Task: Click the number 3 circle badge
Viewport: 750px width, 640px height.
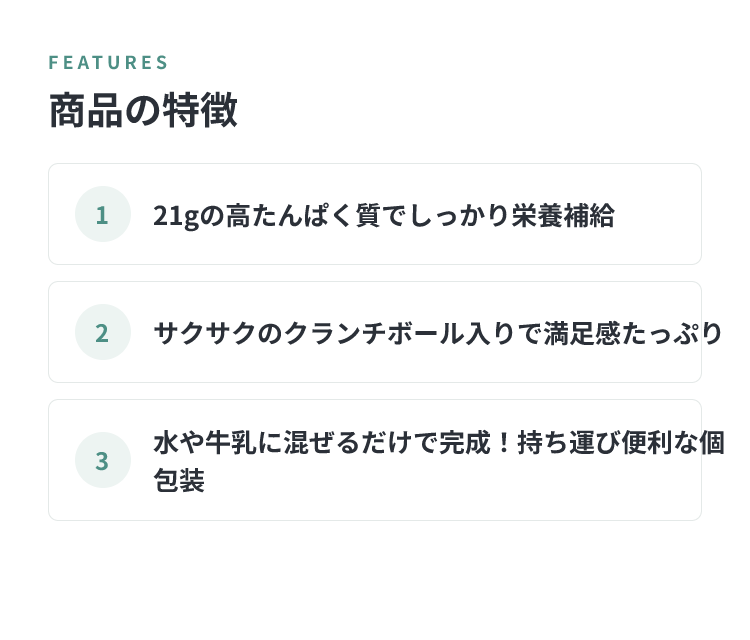Action: click(103, 460)
